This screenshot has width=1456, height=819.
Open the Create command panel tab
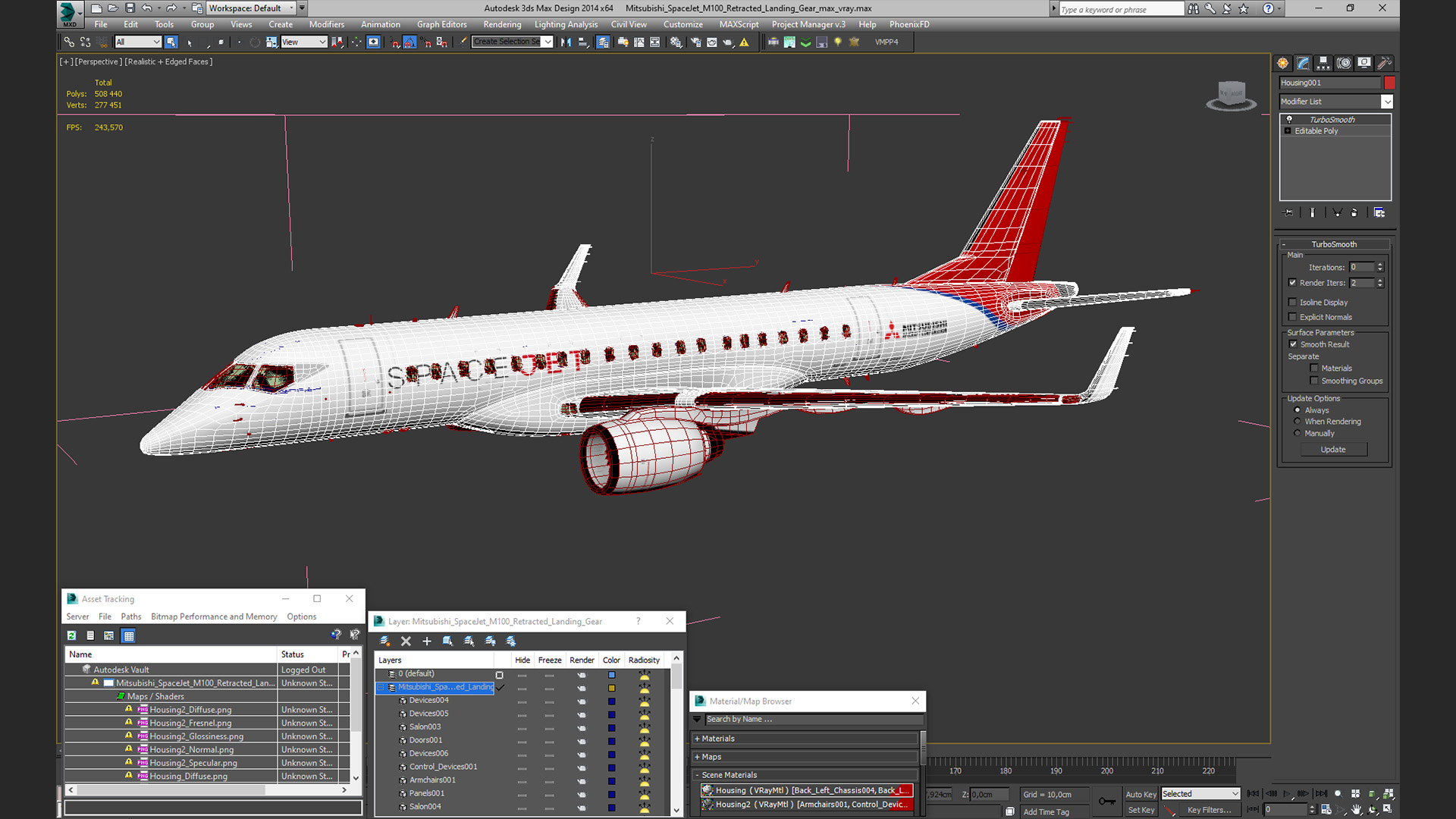[1282, 63]
